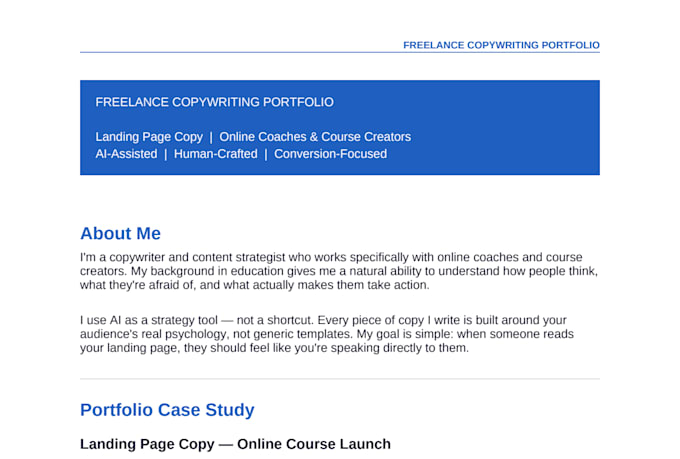The image size is (680, 459).
Task: Click 'AI-Assisted' in the banner
Action: tap(126, 154)
